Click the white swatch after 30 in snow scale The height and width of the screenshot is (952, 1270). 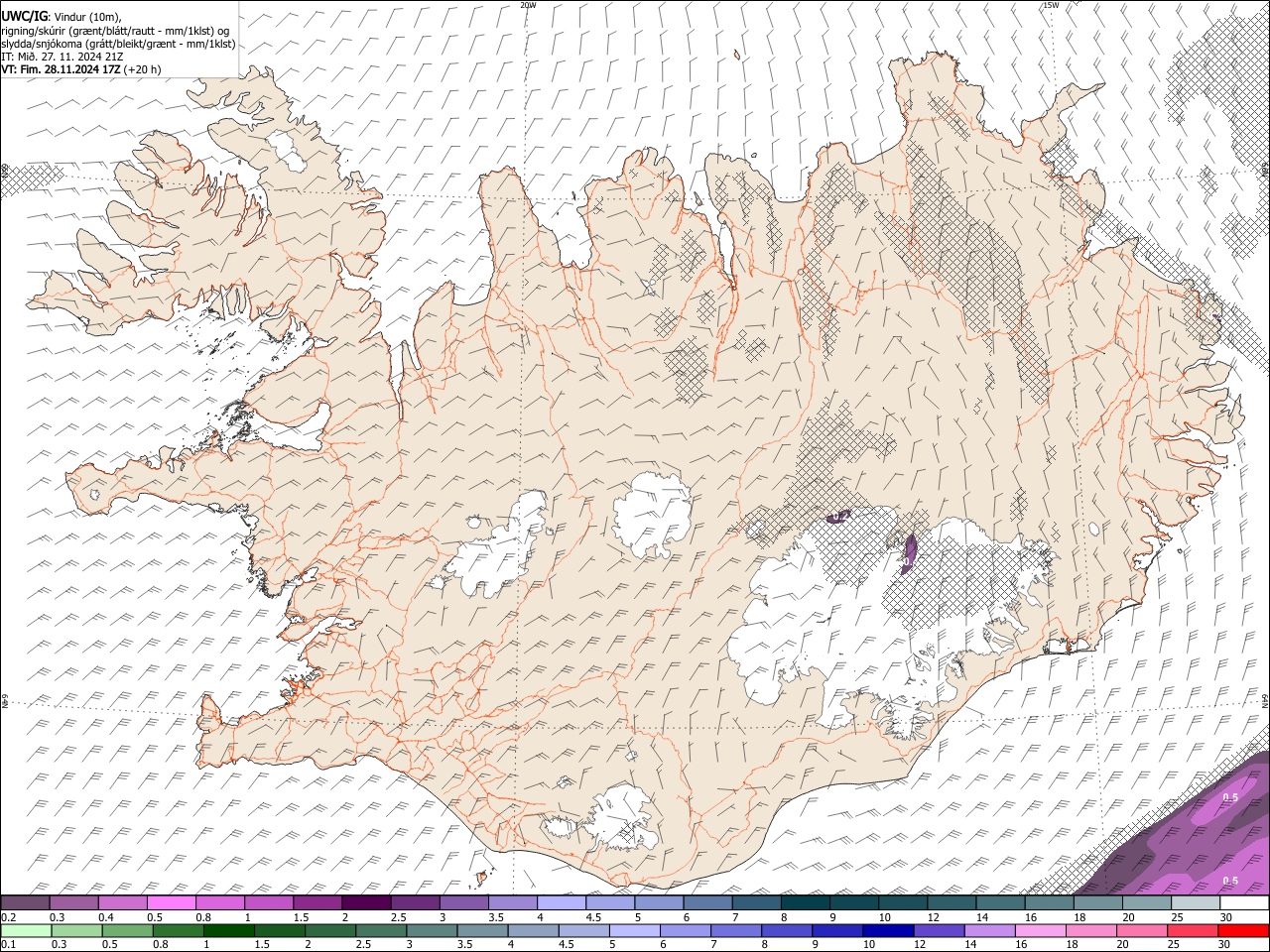click(1244, 903)
